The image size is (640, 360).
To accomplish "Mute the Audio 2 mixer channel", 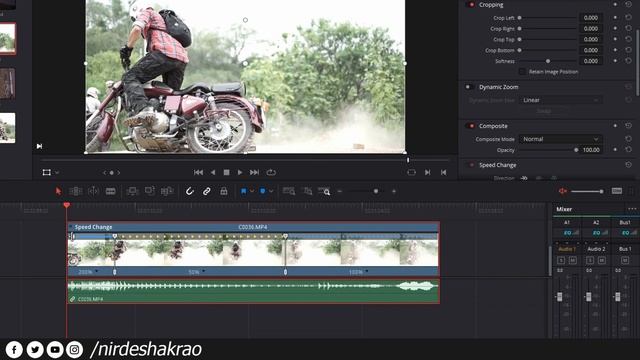I will click(x=602, y=260).
